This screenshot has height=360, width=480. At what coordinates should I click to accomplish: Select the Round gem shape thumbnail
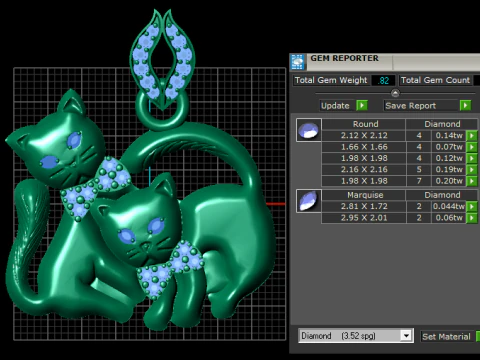(x=309, y=130)
